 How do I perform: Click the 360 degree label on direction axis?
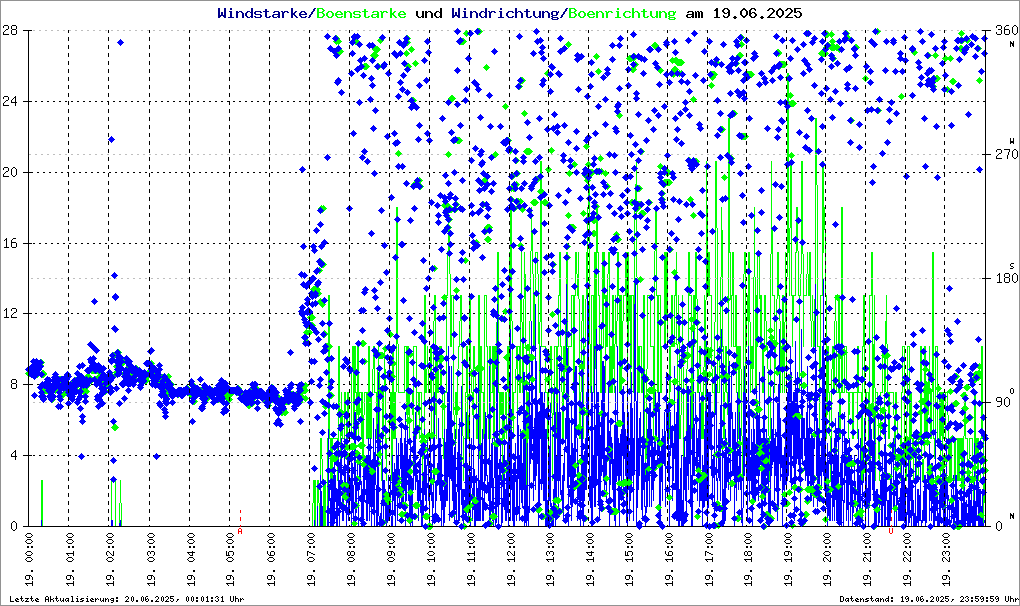pyautogui.click(x=1007, y=31)
